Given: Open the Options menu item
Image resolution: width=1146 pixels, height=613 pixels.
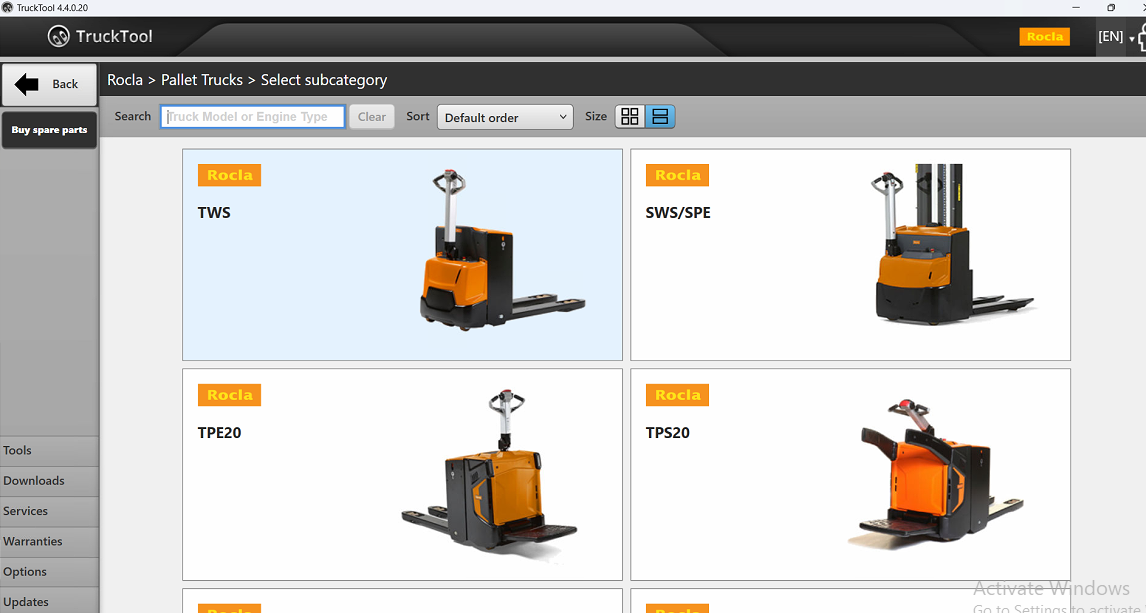Looking at the screenshot, I should click(x=49, y=572).
